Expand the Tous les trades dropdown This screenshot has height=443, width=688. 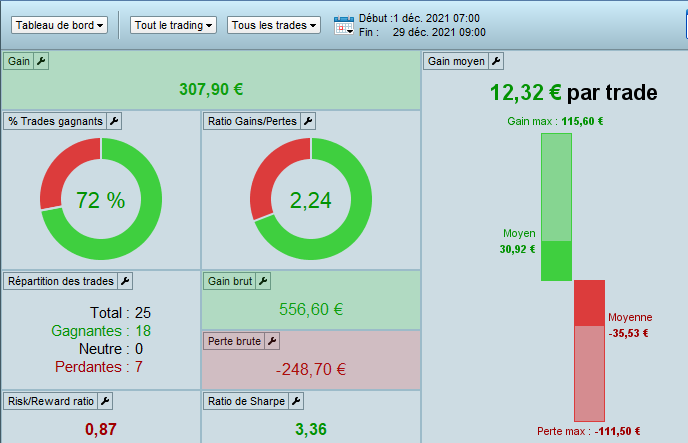274,25
